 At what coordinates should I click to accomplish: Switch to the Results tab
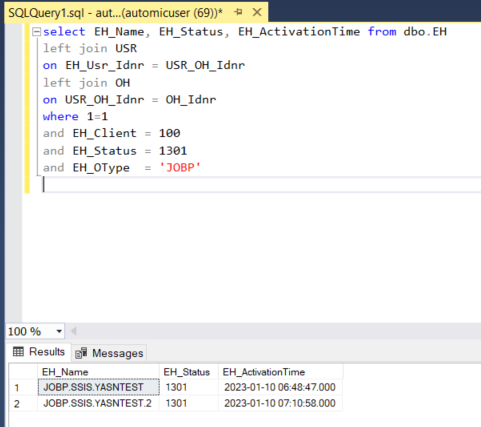click(x=39, y=352)
